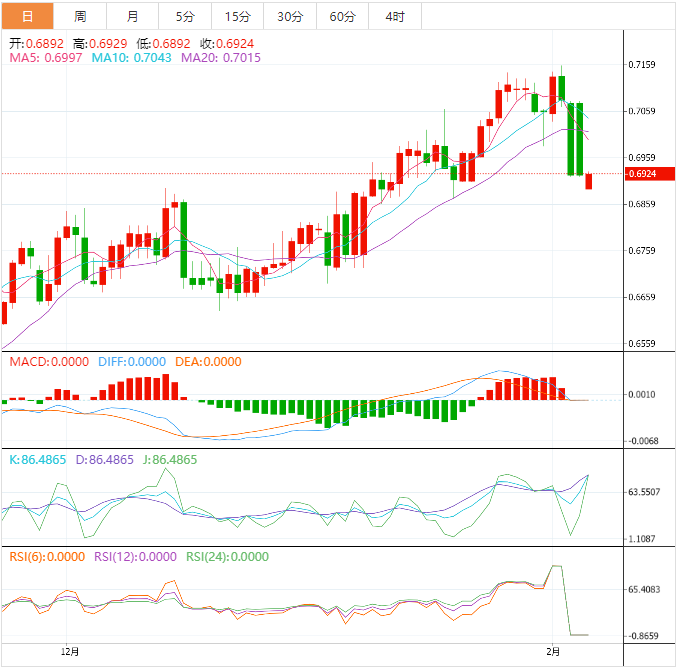Click the RSI(6) indicator label
Viewport: 685px width, 672px height.
47,557
